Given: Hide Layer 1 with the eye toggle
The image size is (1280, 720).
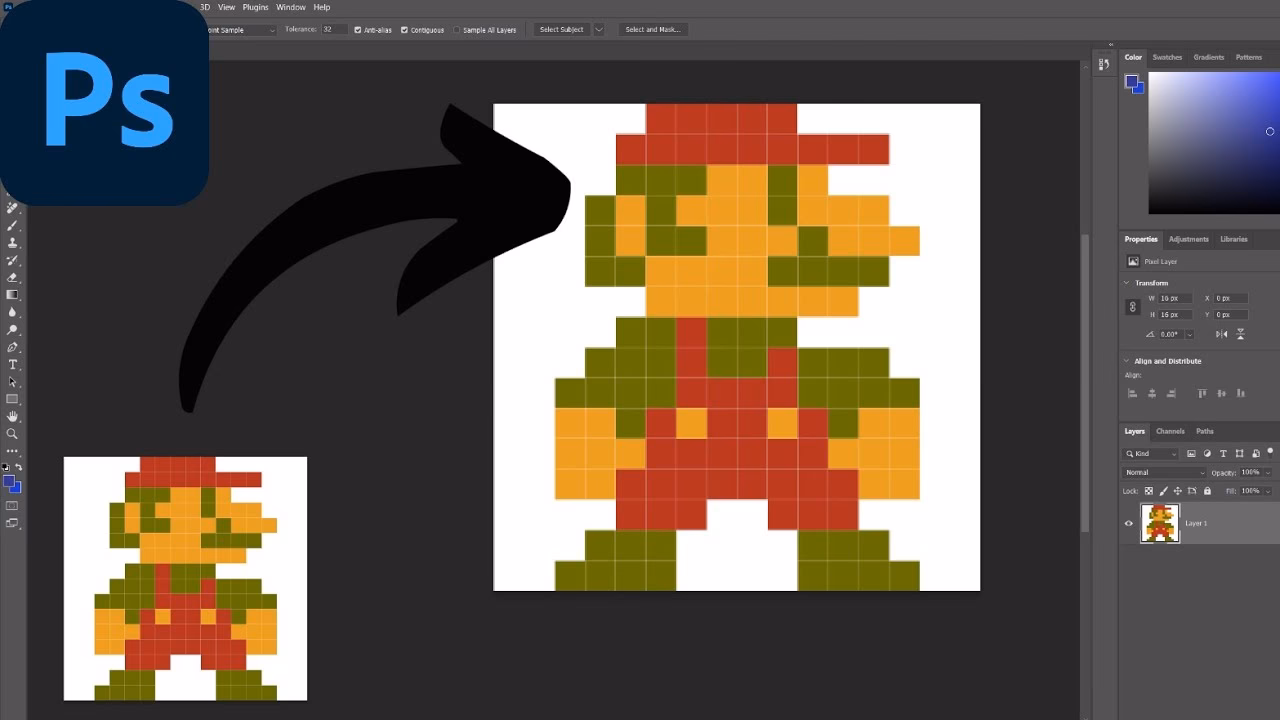Looking at the screenshot, I should click(x=1129, y=523).
